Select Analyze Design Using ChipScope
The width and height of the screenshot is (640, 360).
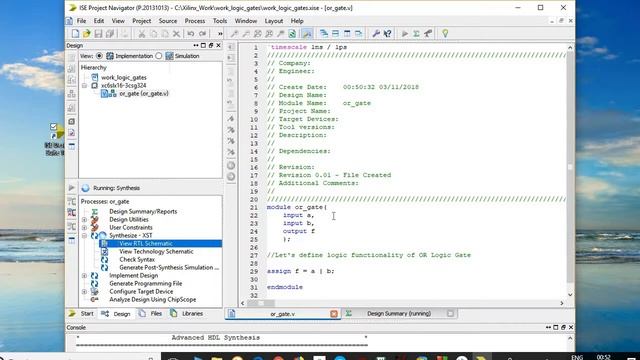[153, 300]
